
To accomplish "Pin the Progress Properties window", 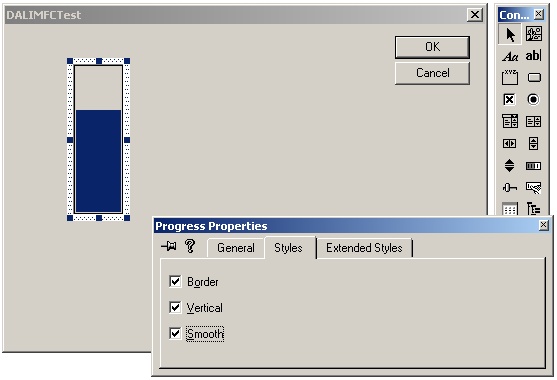I will tap(169, 246).
